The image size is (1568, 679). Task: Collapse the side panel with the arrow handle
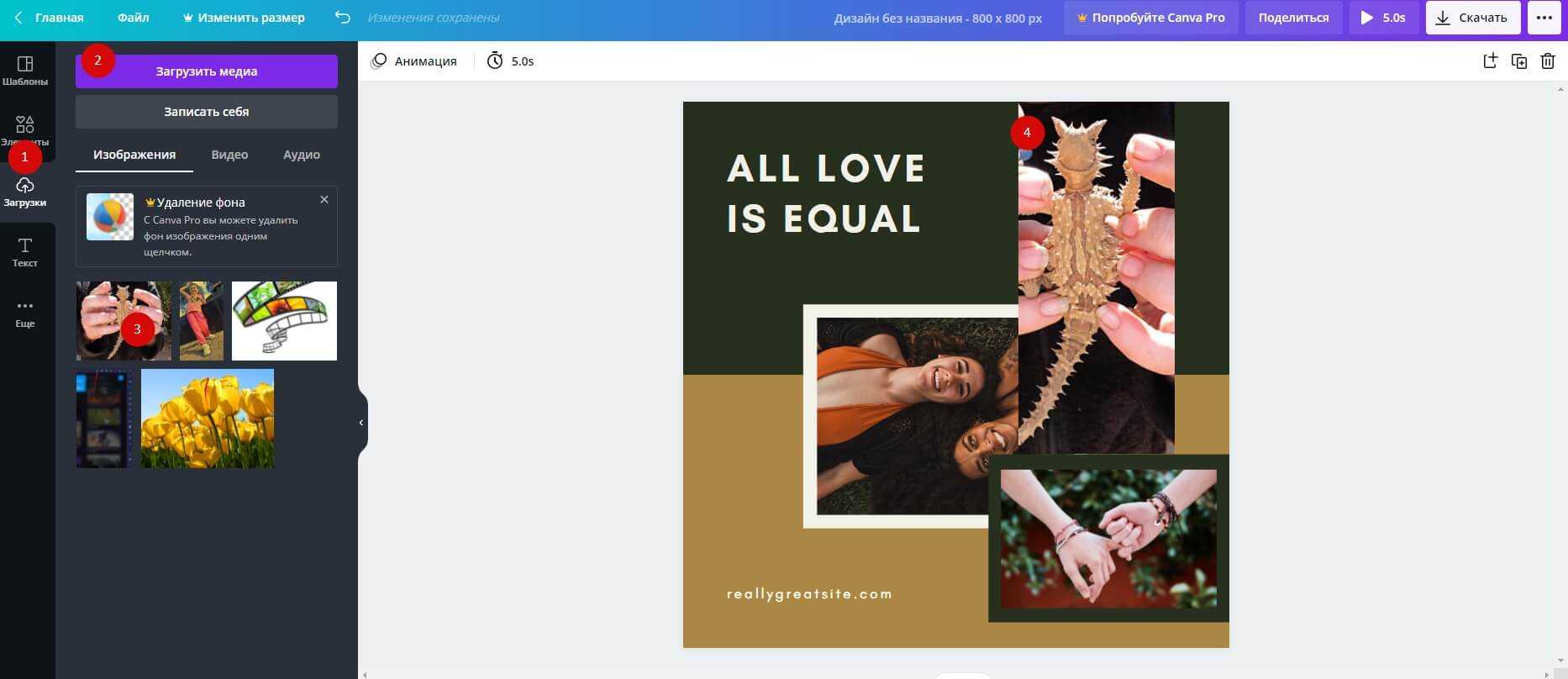(361, 423)
